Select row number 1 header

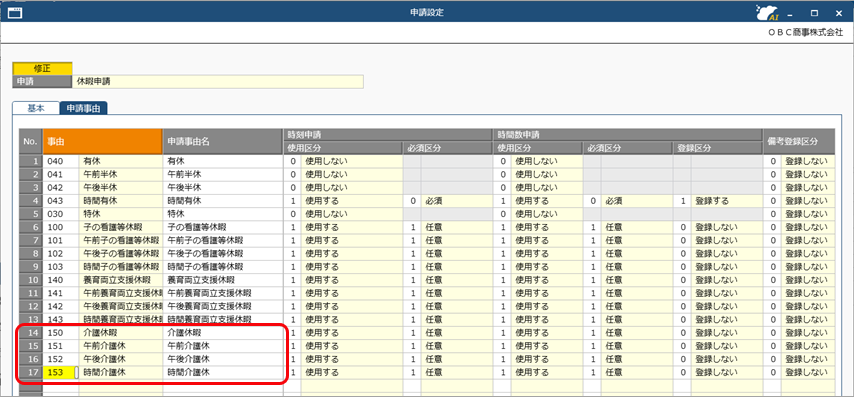[30, 161]
